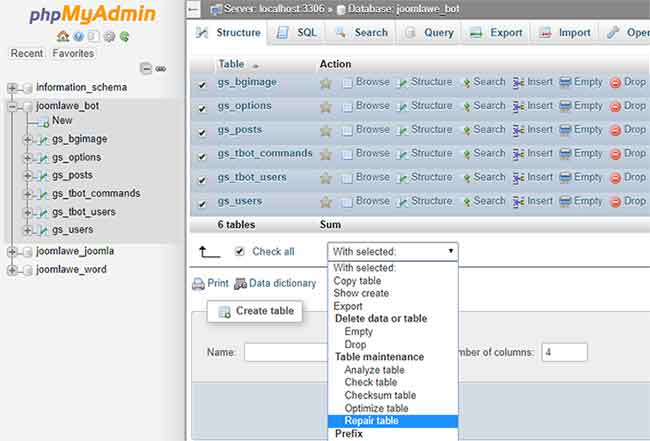Open the settings gear icon in the sidebar
The height and width of the screenshot is (441, 650).
109,37
